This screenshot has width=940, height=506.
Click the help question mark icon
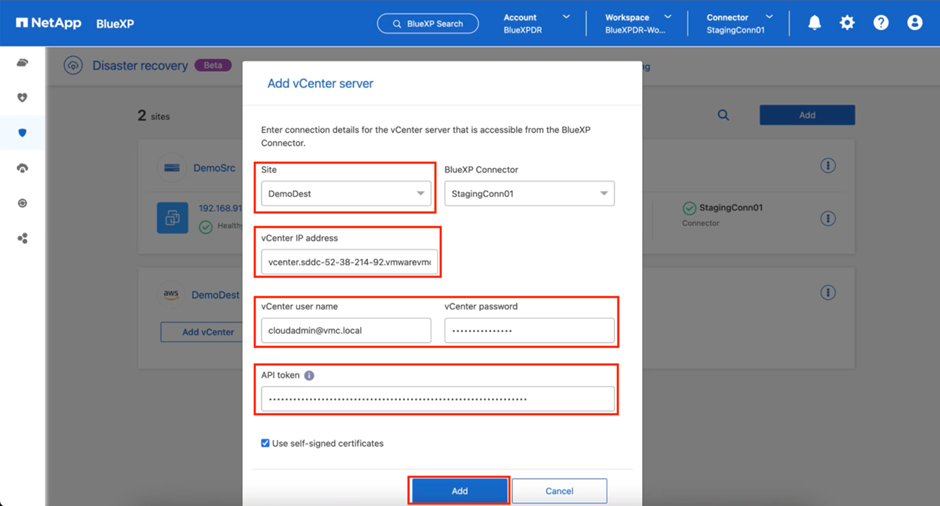881,22
